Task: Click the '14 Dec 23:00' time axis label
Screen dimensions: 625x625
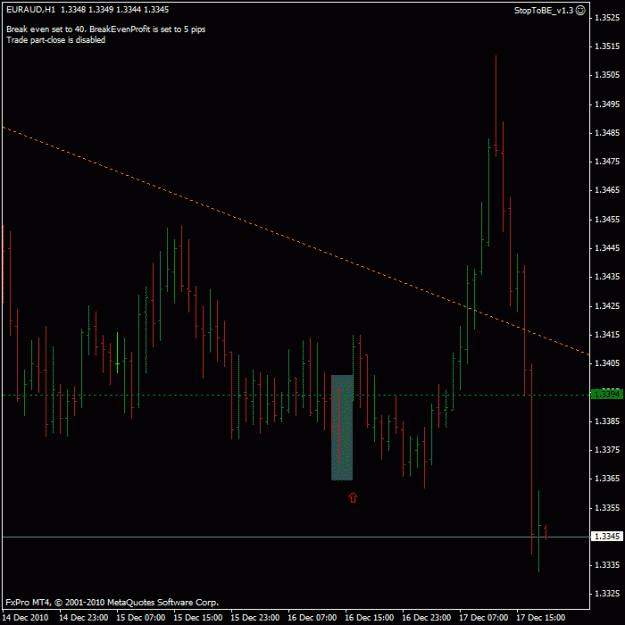Action: tap(84, 617)
